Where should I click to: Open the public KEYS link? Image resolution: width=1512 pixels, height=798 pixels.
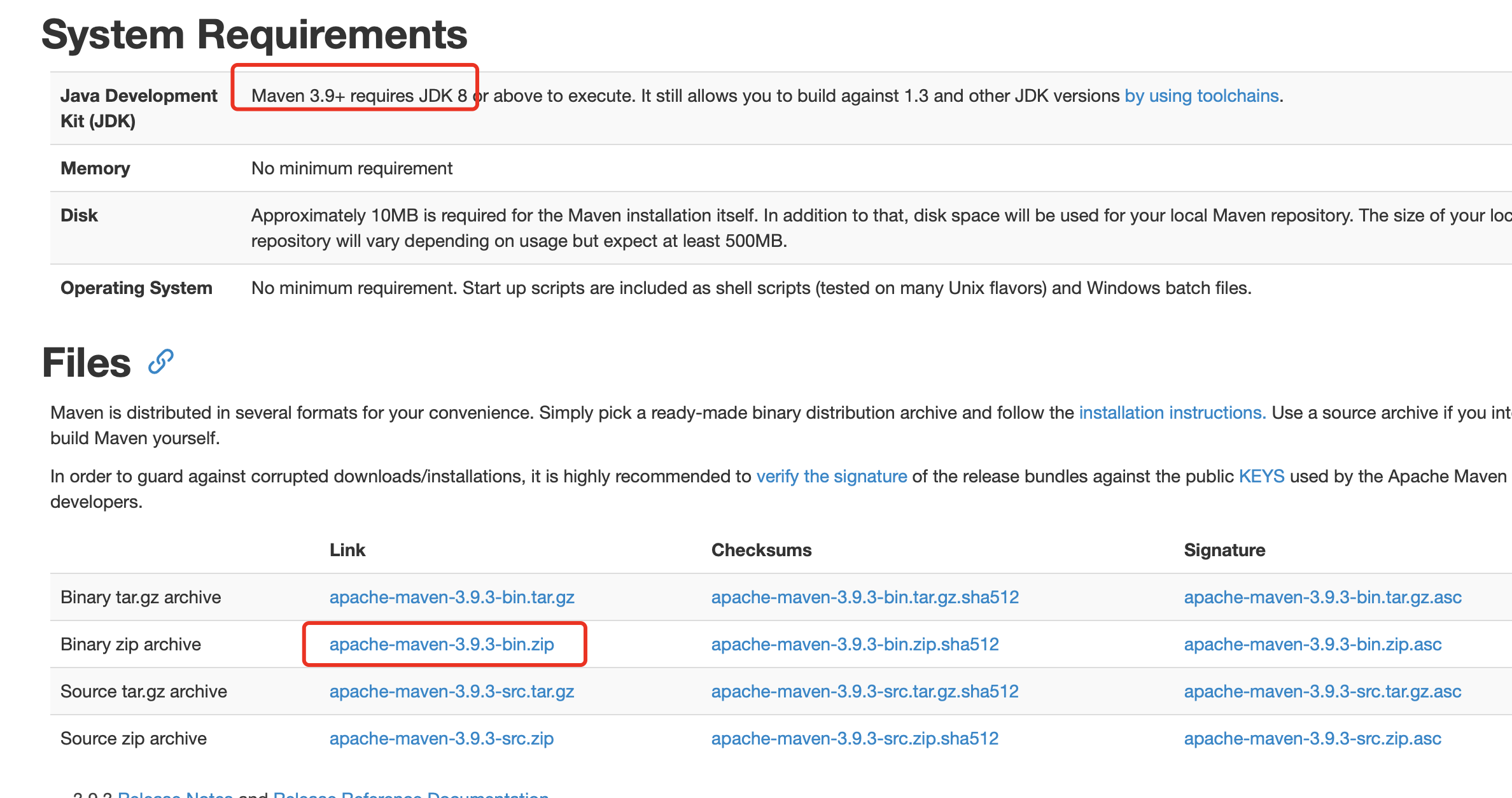click(x=1261, y=476)
